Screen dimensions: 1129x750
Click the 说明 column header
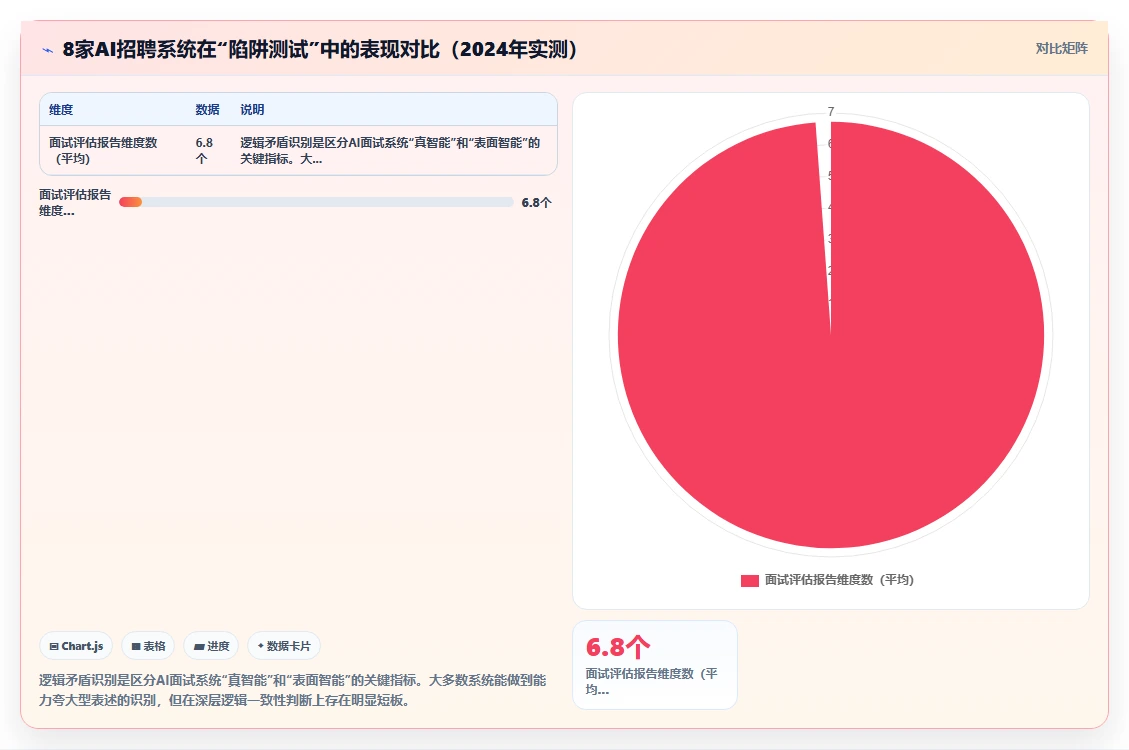(x=252, y=109)
